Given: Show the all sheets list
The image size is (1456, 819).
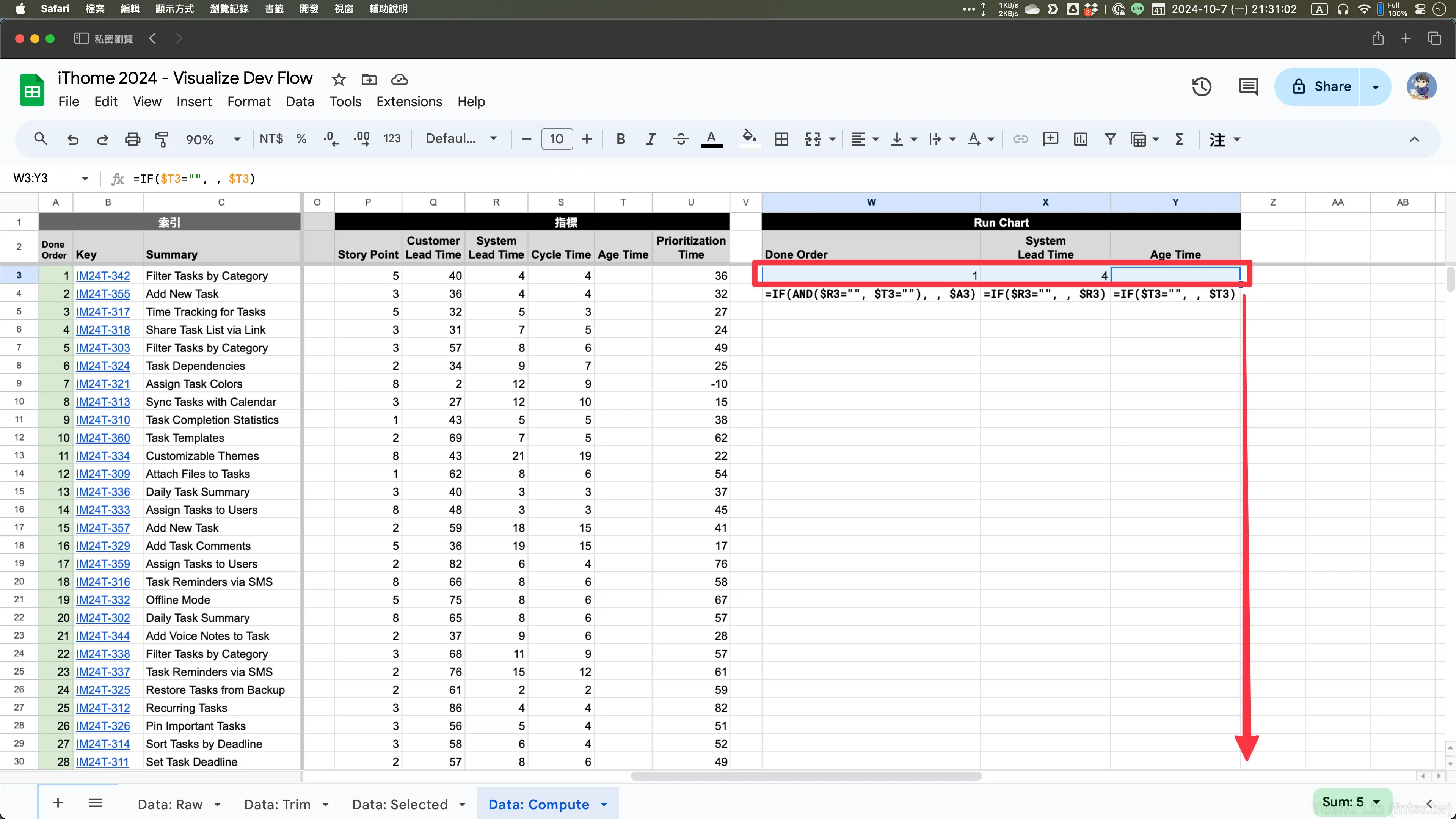Looking at the screenshot, I should (96, 803).
